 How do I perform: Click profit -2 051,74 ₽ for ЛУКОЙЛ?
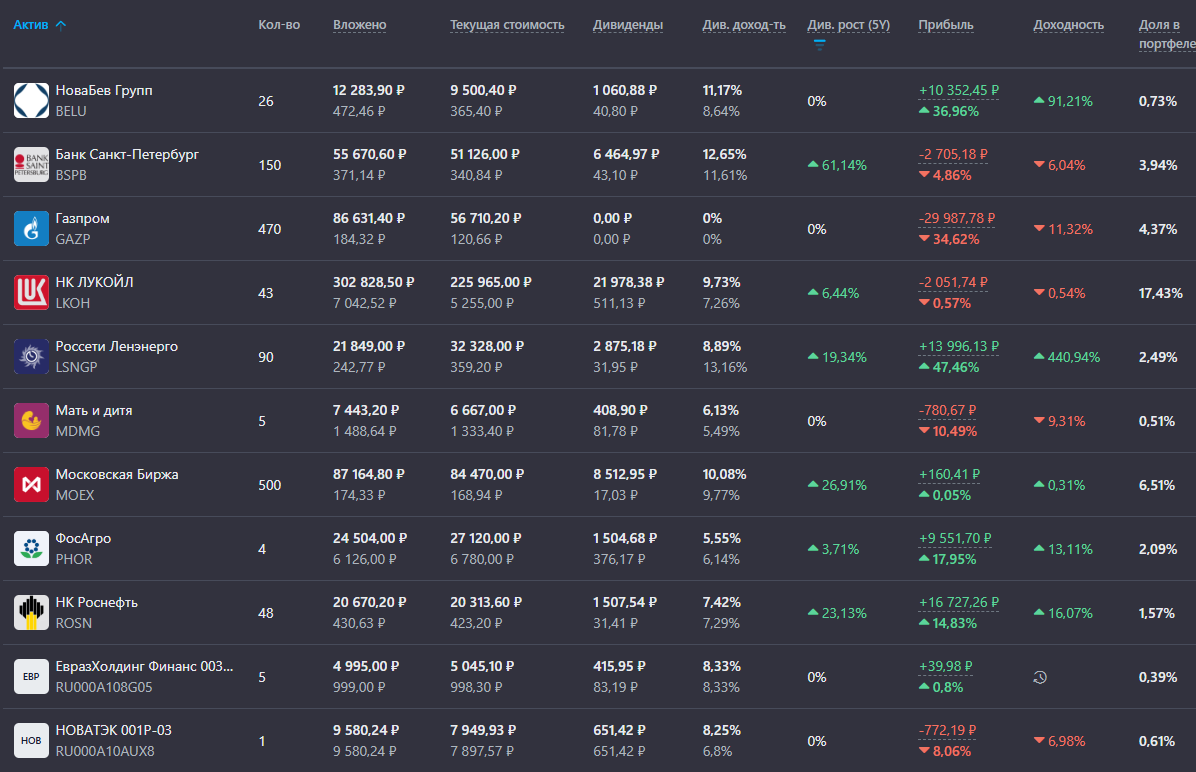coord(953,283)
